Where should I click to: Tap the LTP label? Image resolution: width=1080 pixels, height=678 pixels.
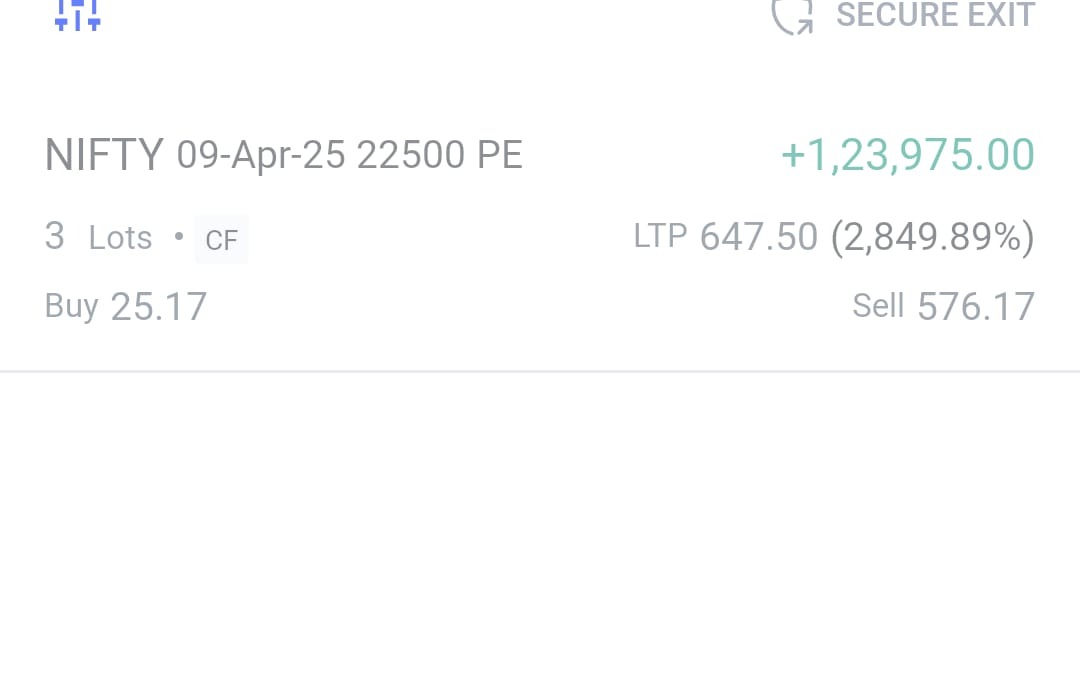(660, 236)
